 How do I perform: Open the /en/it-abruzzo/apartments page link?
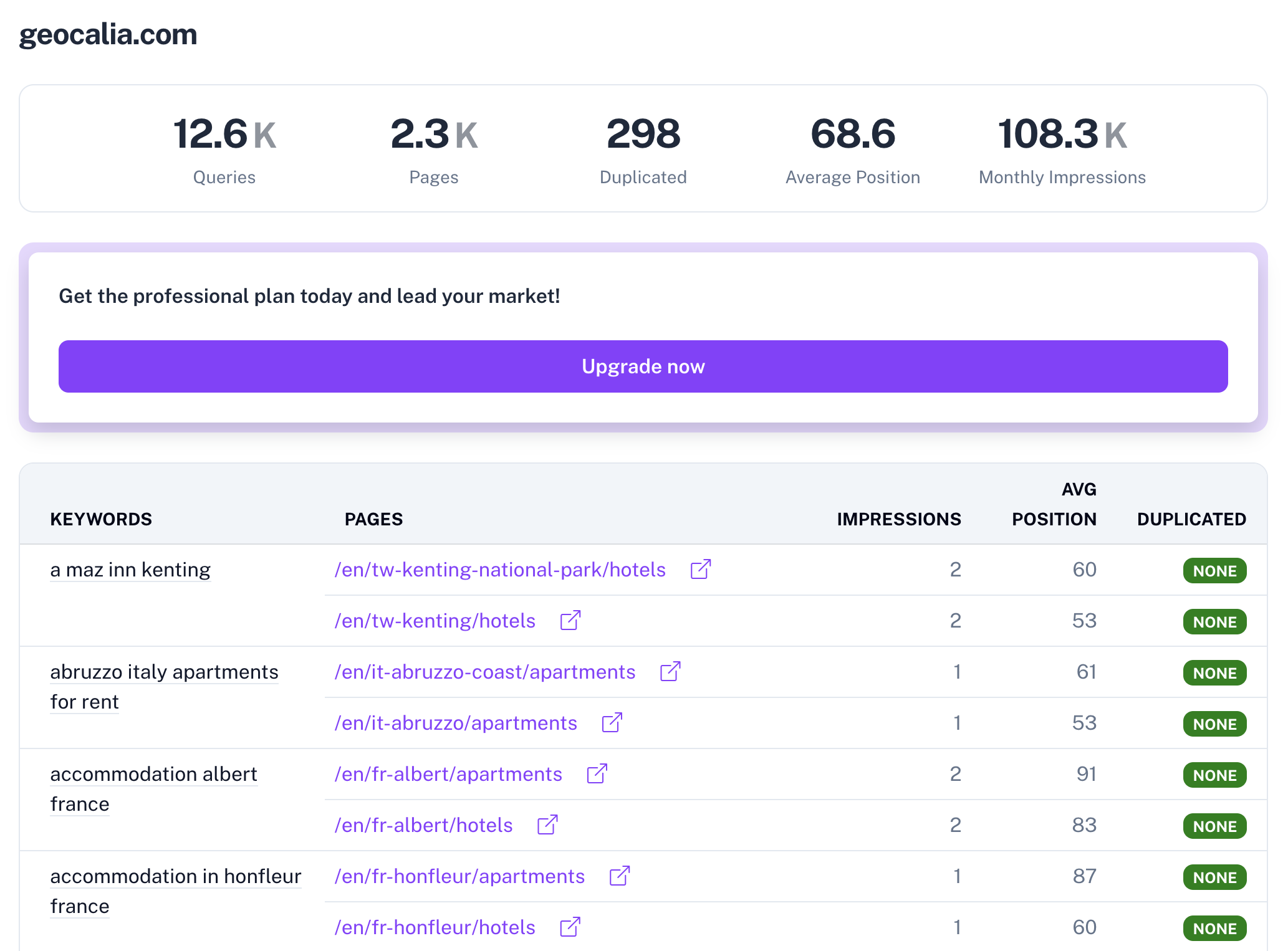[x=456, y=723]
